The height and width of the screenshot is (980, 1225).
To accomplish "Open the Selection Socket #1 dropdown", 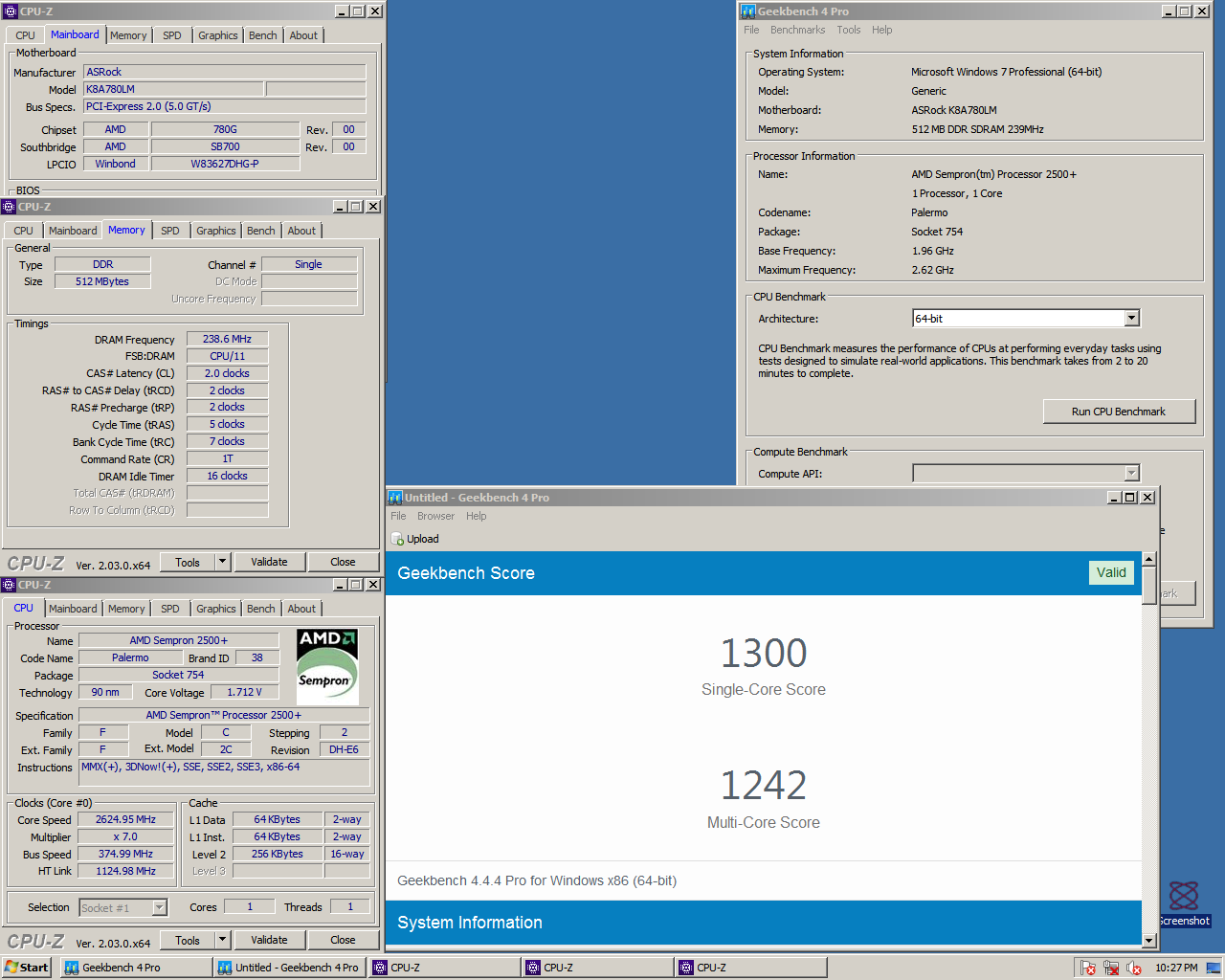I will [x=160, y=907].
